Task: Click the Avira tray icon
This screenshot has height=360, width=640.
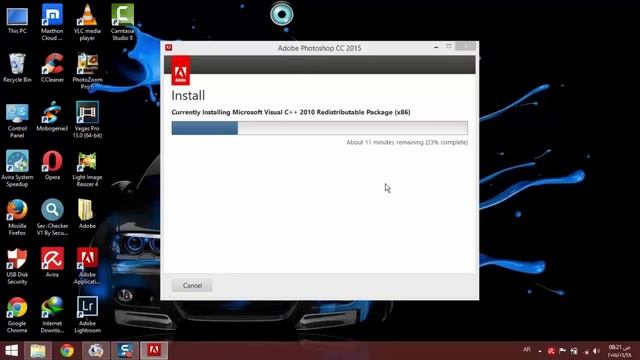Action: [x=551, y=351]
